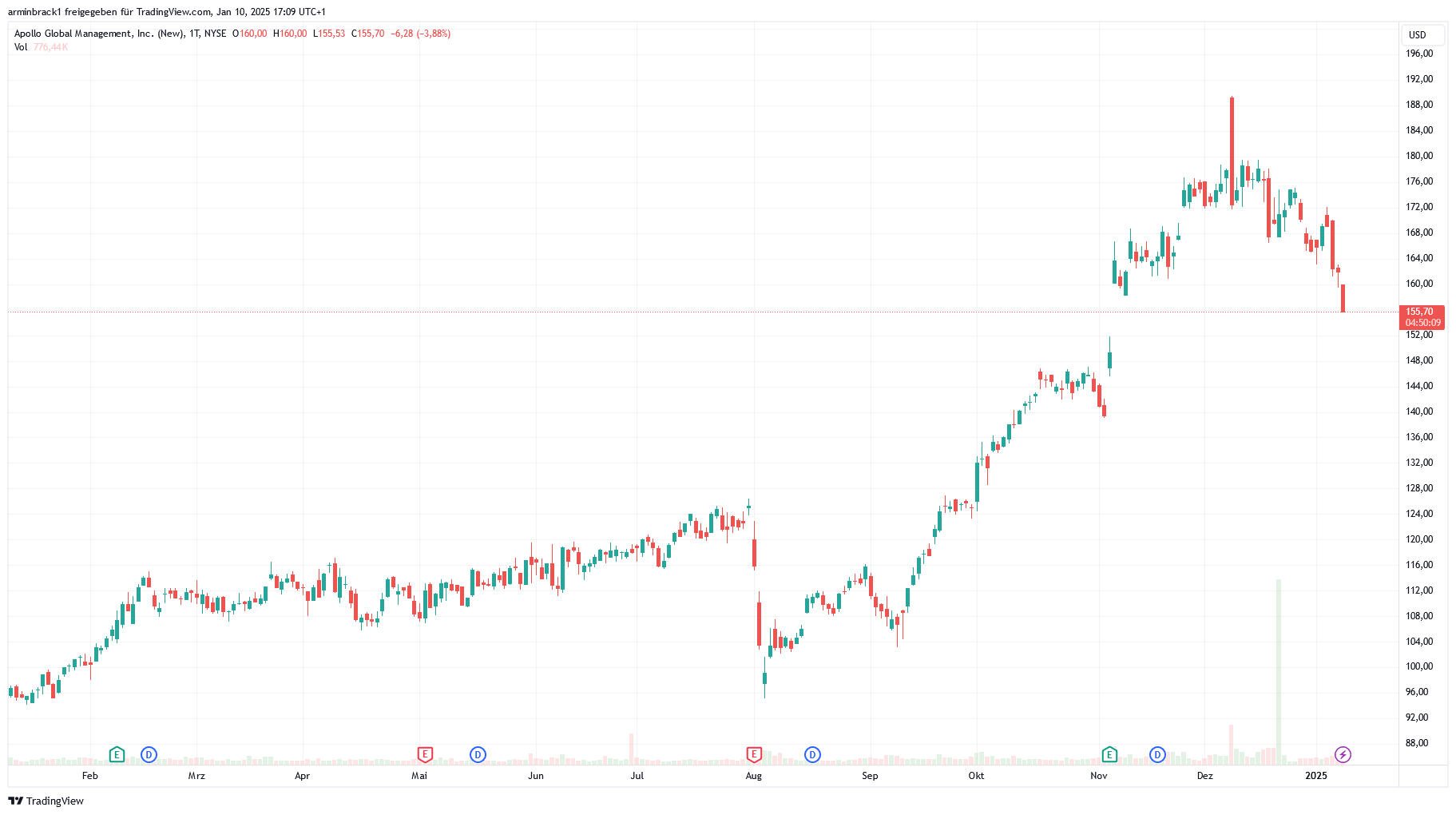Open the TradingView logo link
Screen dimensions: 1456x815
coord(46,801)
